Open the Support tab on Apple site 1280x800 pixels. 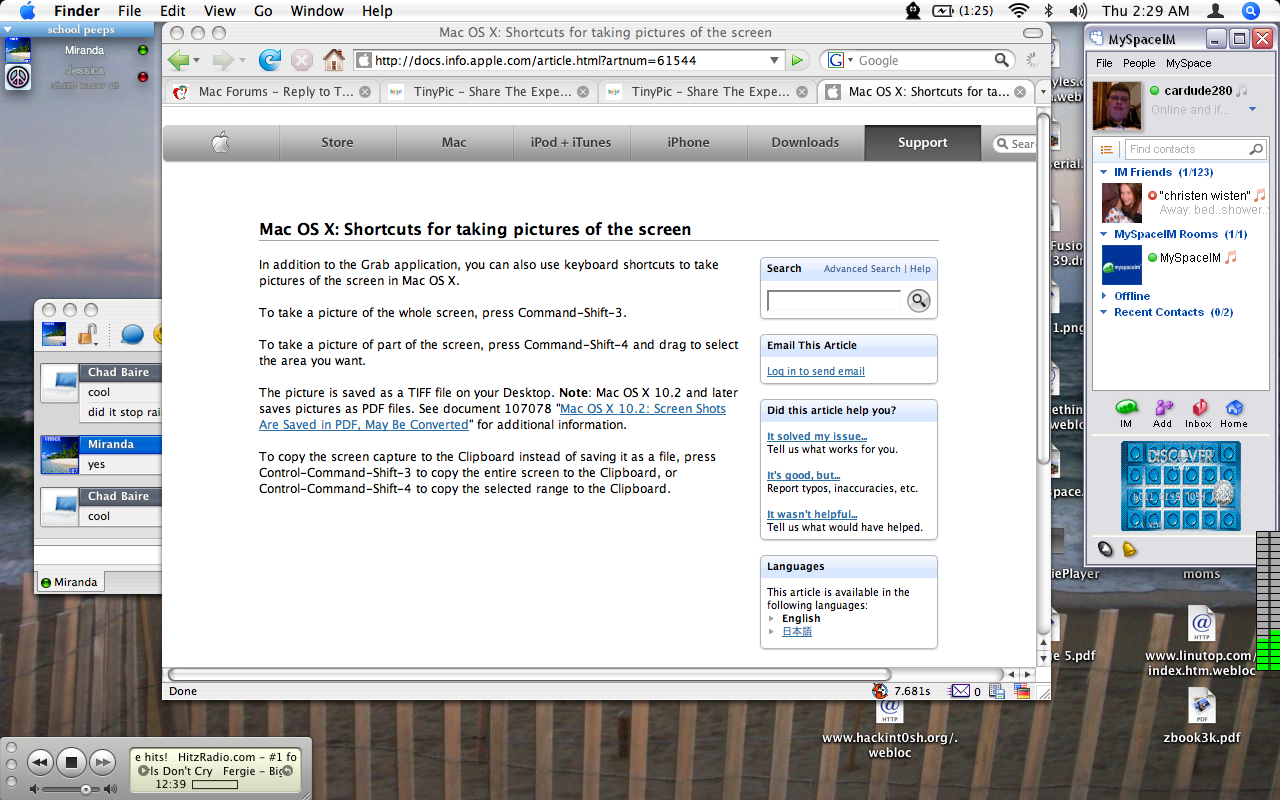pyautogui.click(x=922, y=143)
